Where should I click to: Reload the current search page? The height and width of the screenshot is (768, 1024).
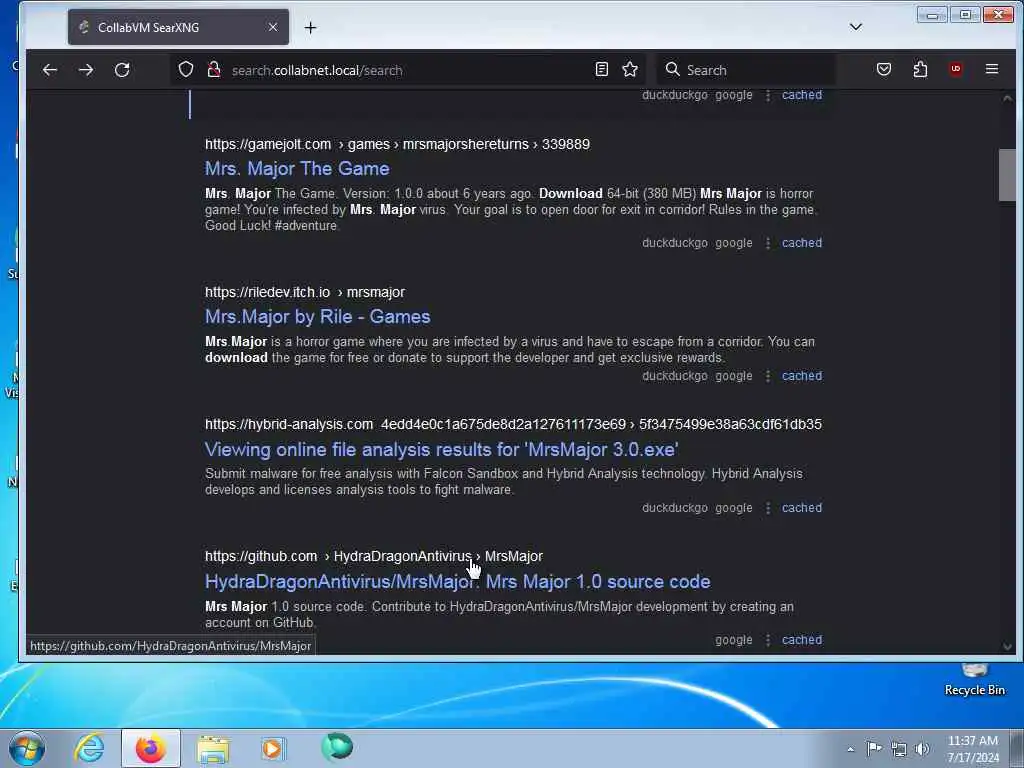click(122, 70)
